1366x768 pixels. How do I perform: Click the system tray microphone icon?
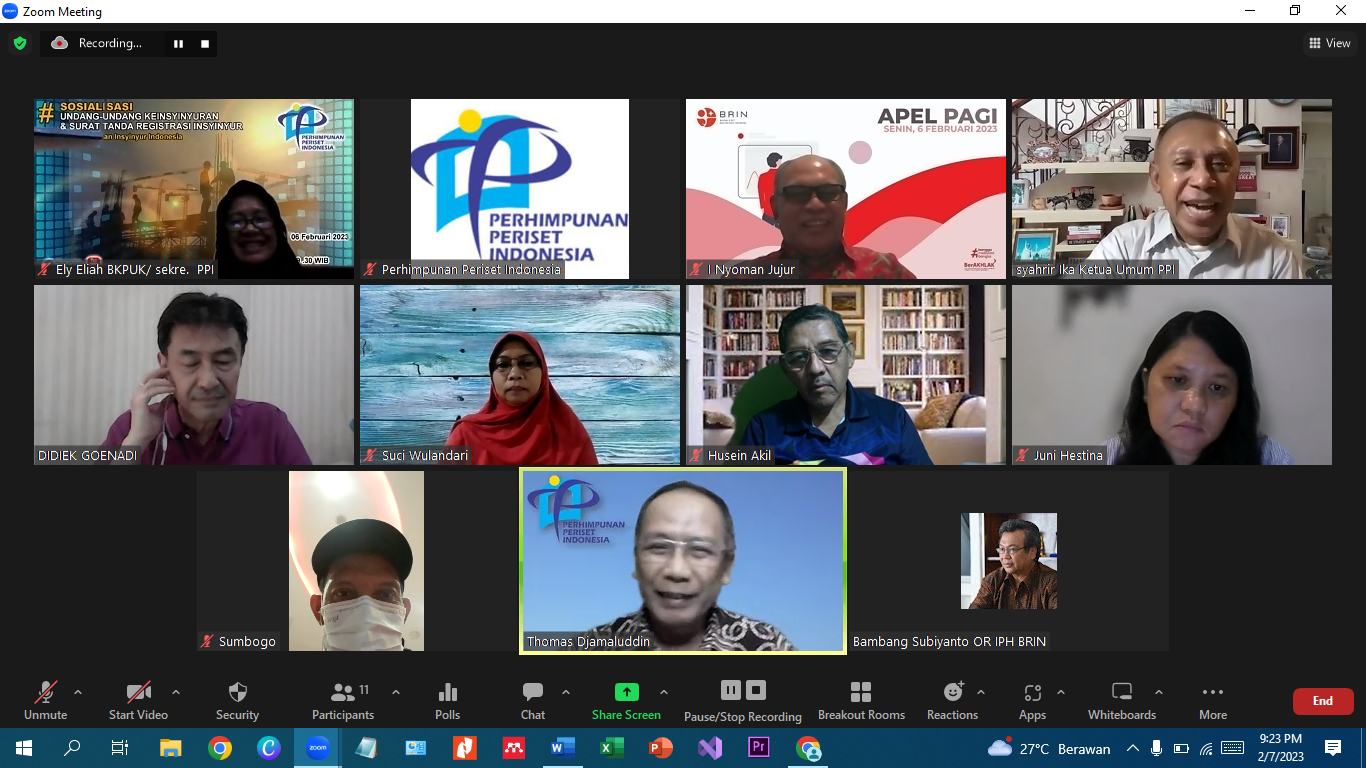coord(1157,748)
